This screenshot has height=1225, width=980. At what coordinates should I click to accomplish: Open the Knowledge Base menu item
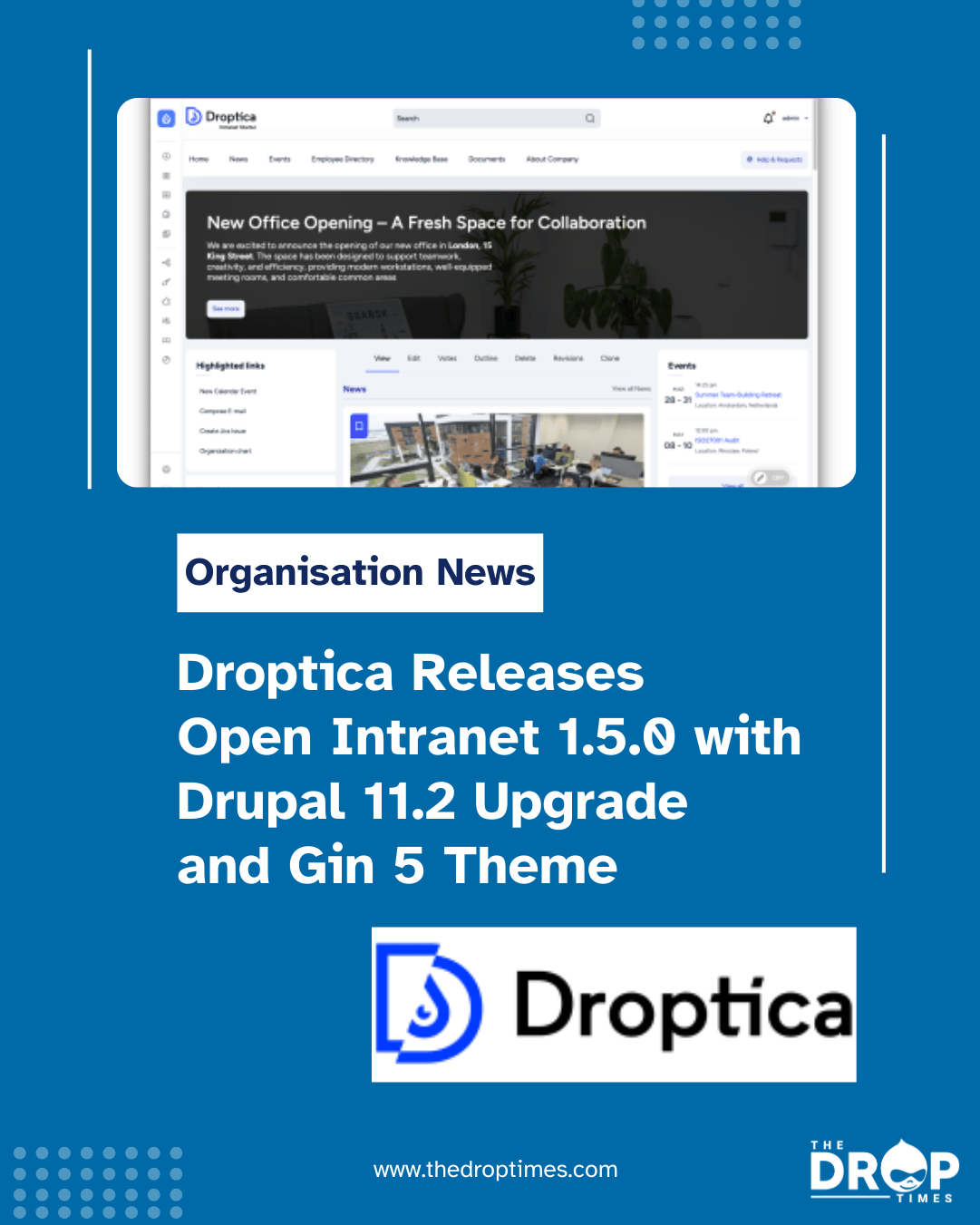[422, 159]
